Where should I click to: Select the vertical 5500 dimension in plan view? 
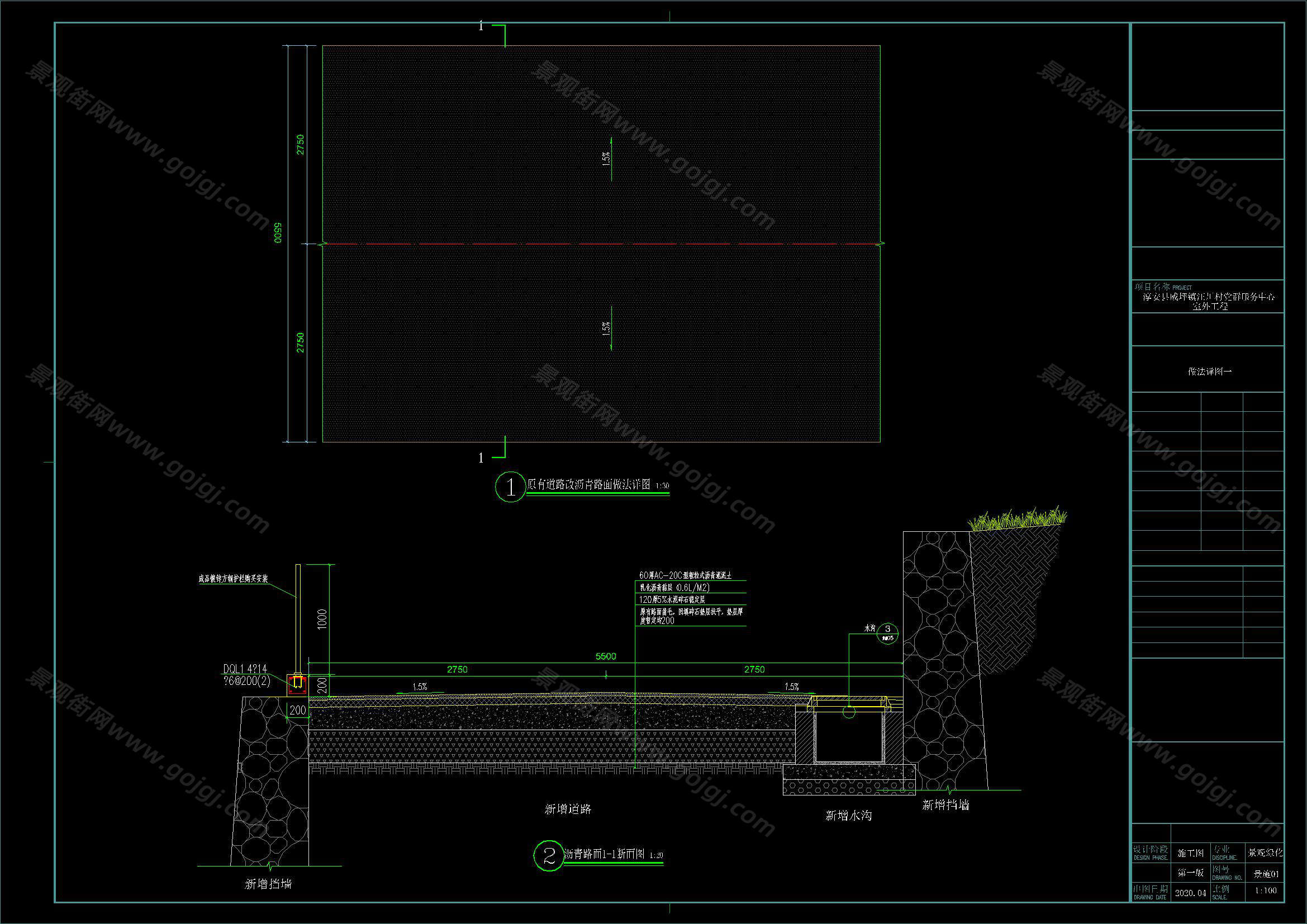coord(277,232)
